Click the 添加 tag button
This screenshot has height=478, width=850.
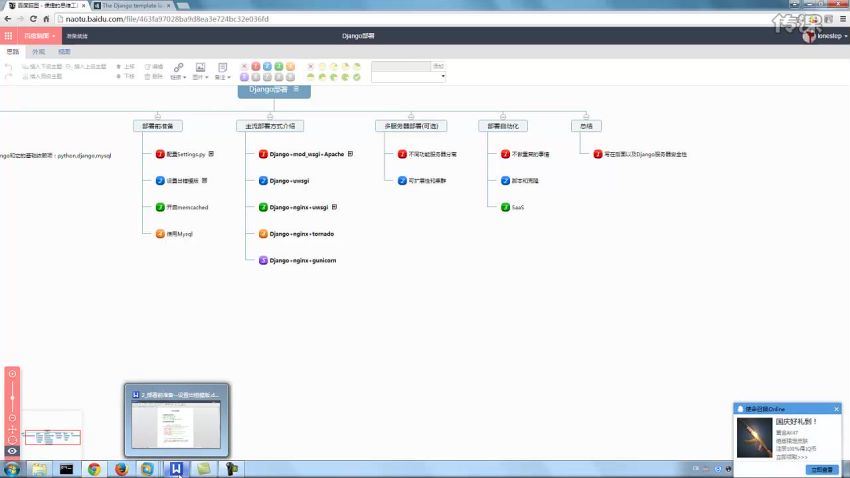point(439,66)
